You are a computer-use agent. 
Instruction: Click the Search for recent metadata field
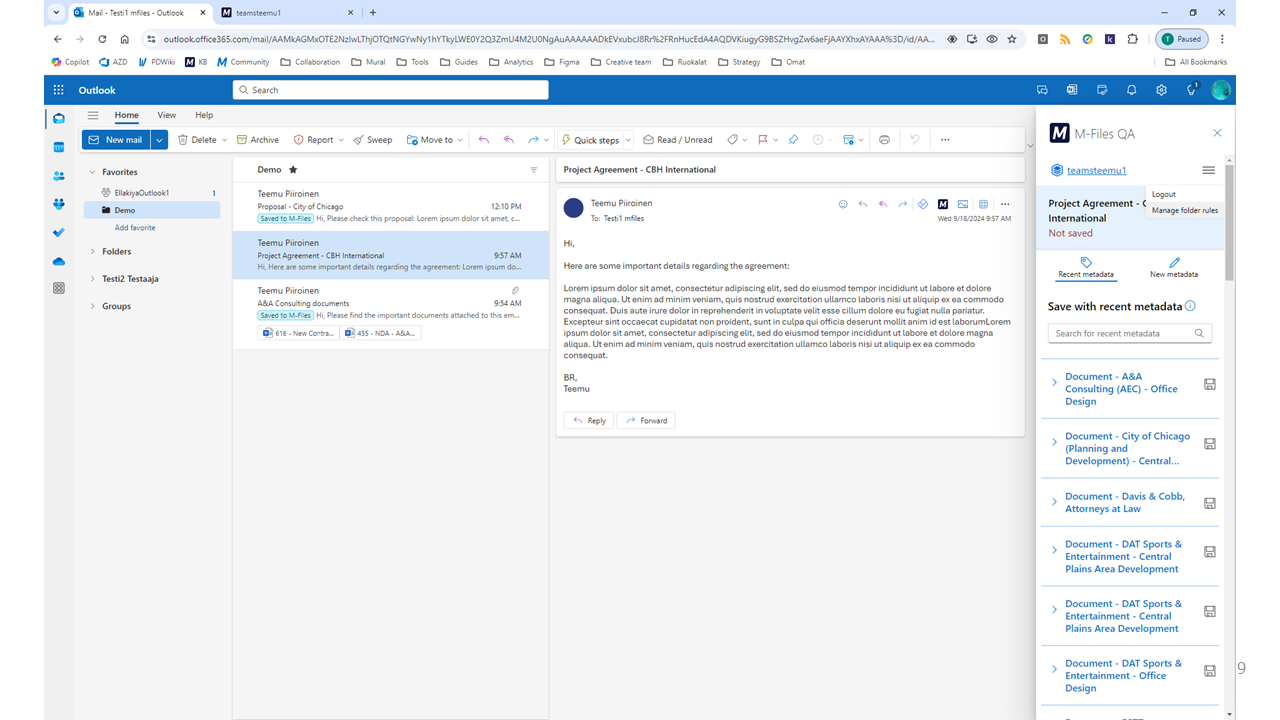click(x=1130, y=333)
